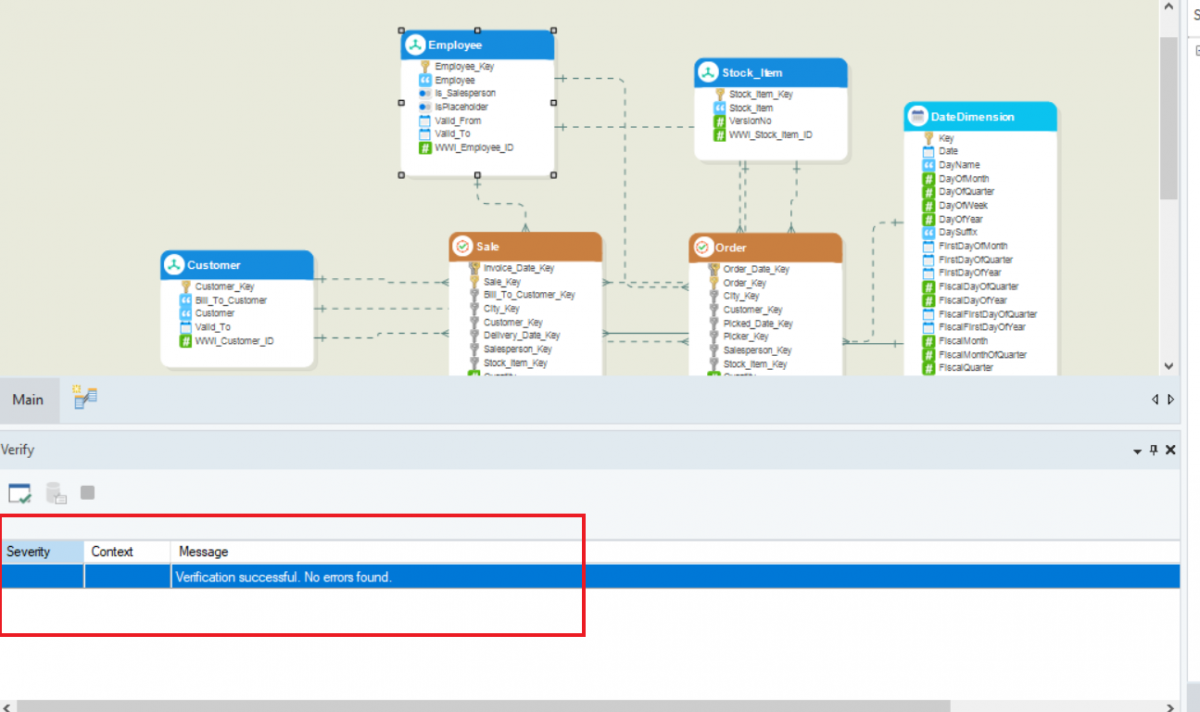Screen dimensions: 1200x712
Task: Click the Message column header
Action: (x=203, y=551)
